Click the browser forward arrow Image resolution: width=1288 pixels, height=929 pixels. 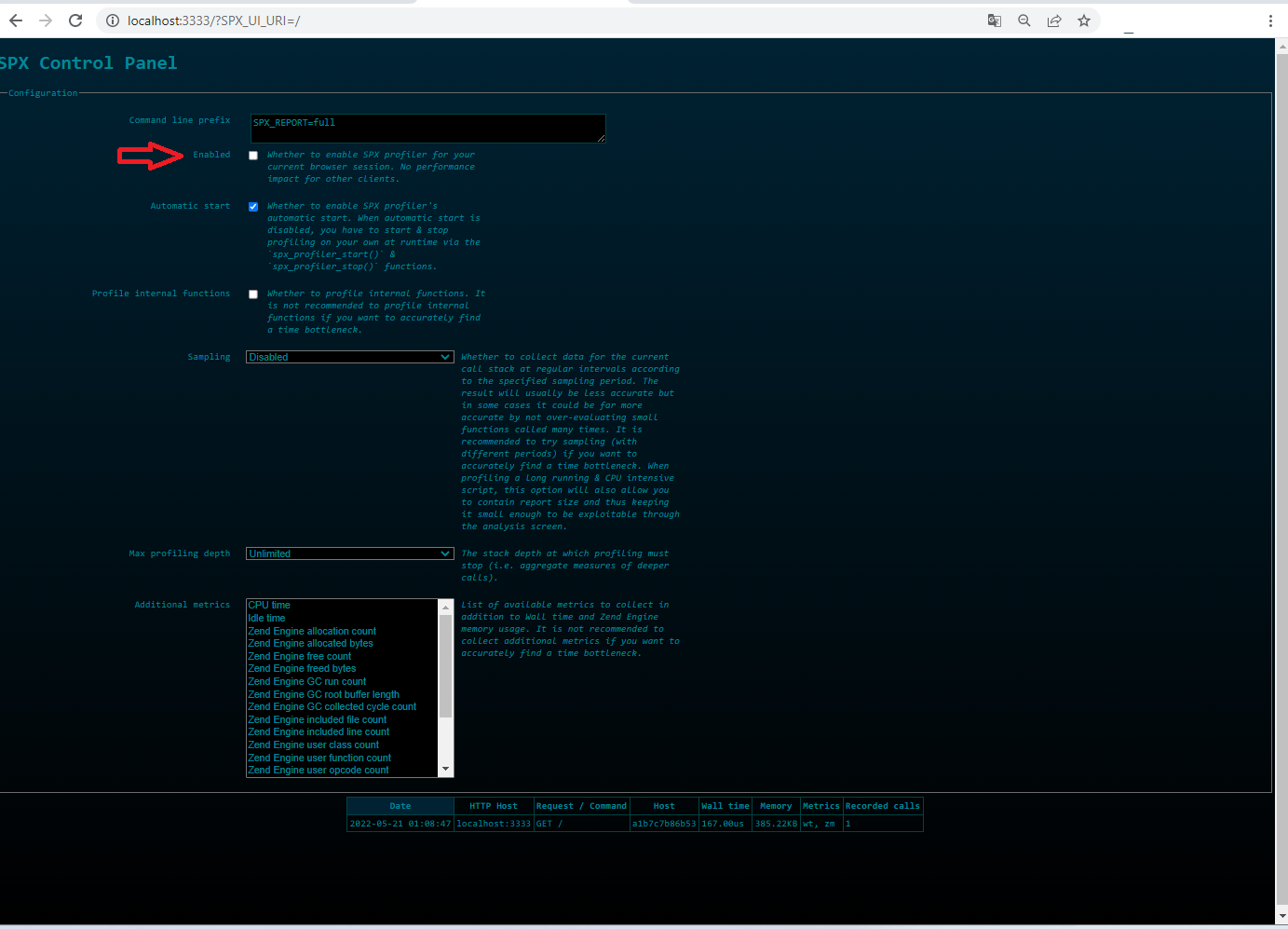click(x=46, y=20)
